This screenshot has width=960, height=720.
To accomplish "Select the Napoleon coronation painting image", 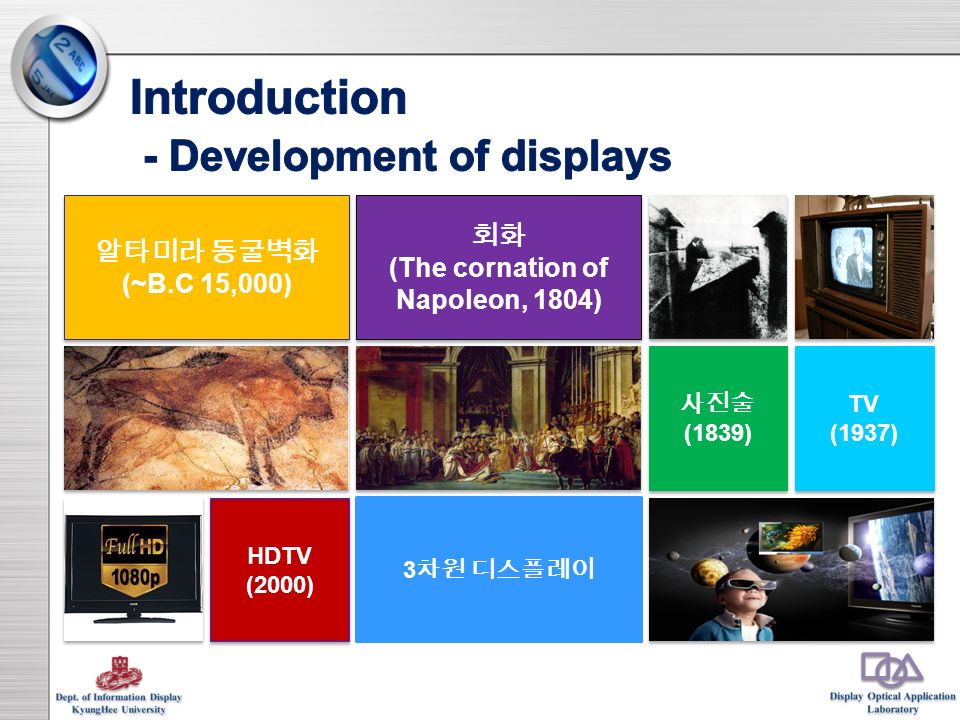I will pyautogui.click(x=498, y=418).
